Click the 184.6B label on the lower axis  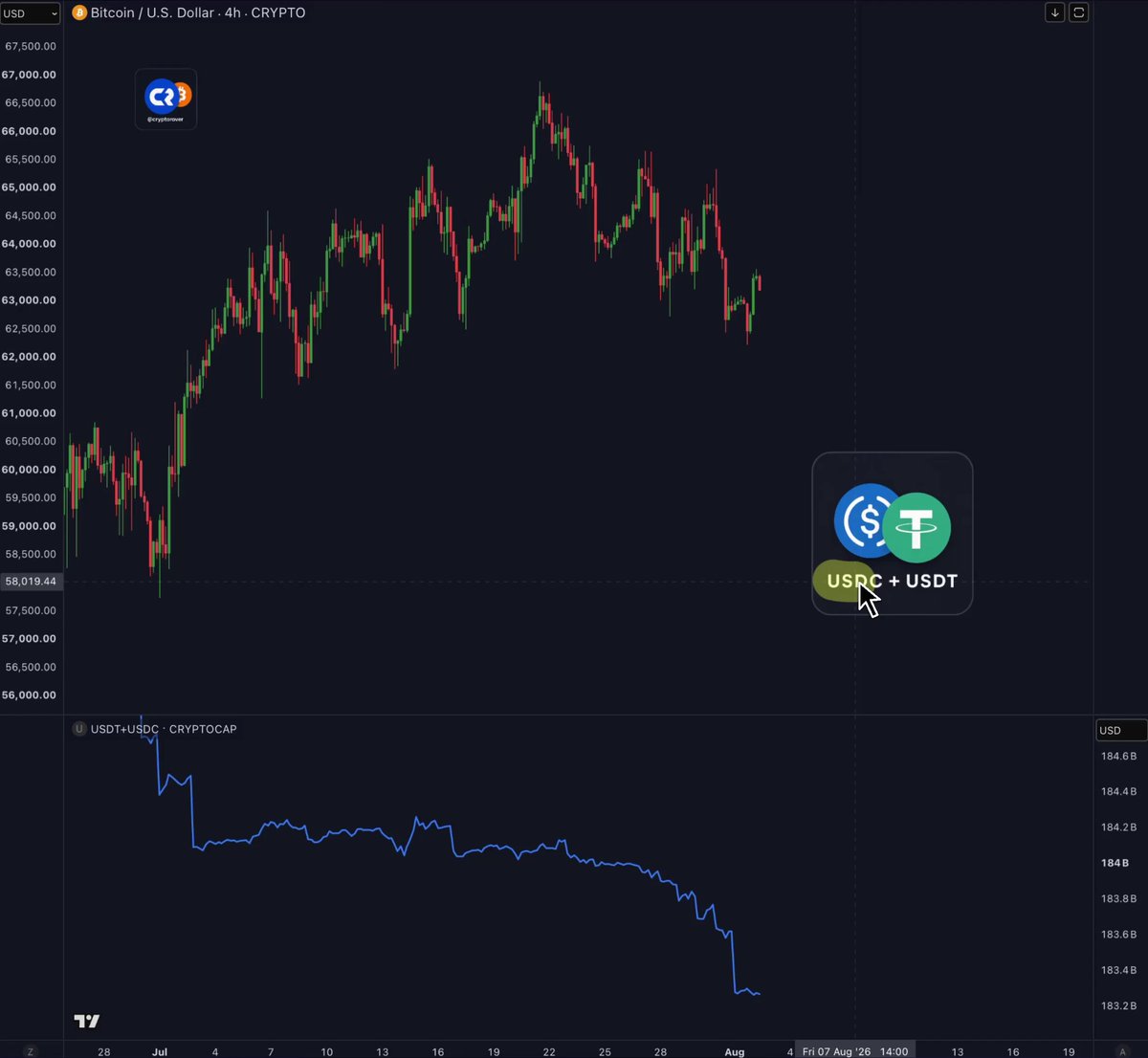point(1118,757)
